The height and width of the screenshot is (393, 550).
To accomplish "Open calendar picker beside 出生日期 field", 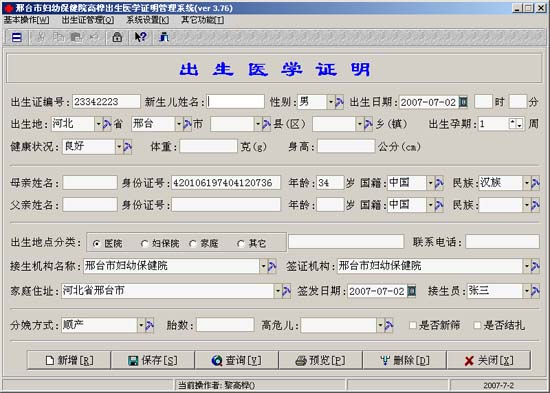I will coord(463,102).
